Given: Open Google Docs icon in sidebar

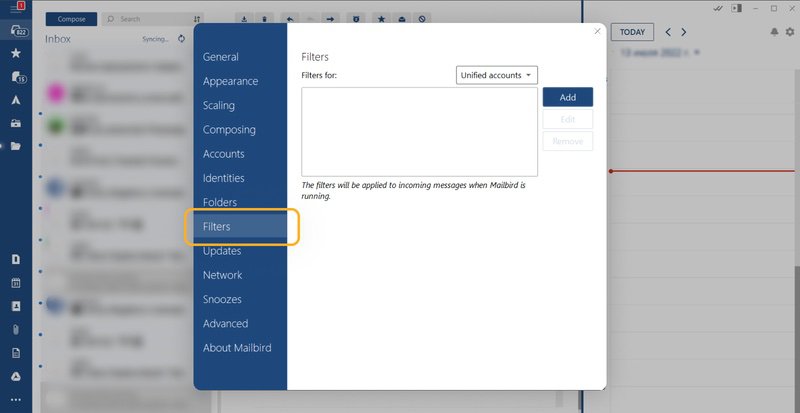Looking at the screenshot, I should coord(16,353).
